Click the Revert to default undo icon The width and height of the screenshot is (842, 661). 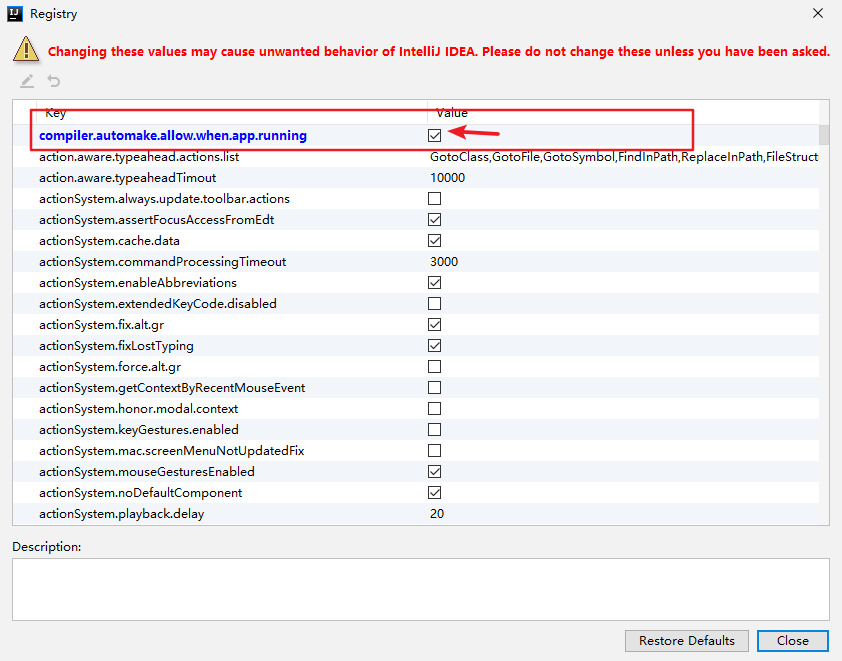(x=54, y=81)
